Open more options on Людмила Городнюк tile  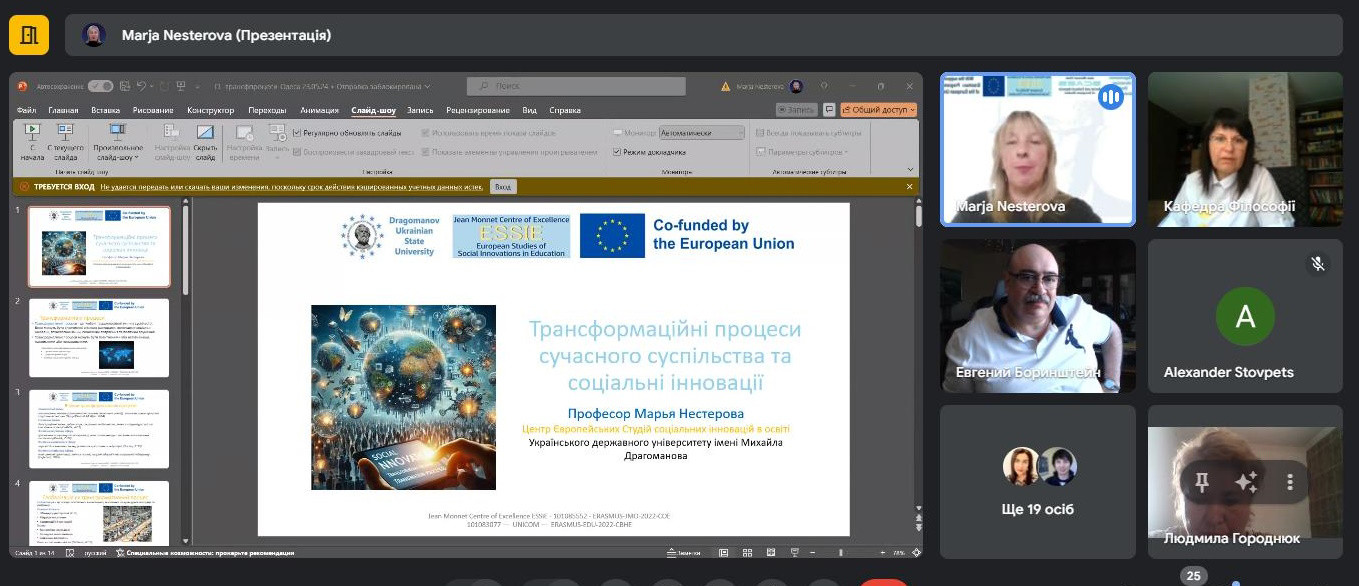click(1290, 483)
